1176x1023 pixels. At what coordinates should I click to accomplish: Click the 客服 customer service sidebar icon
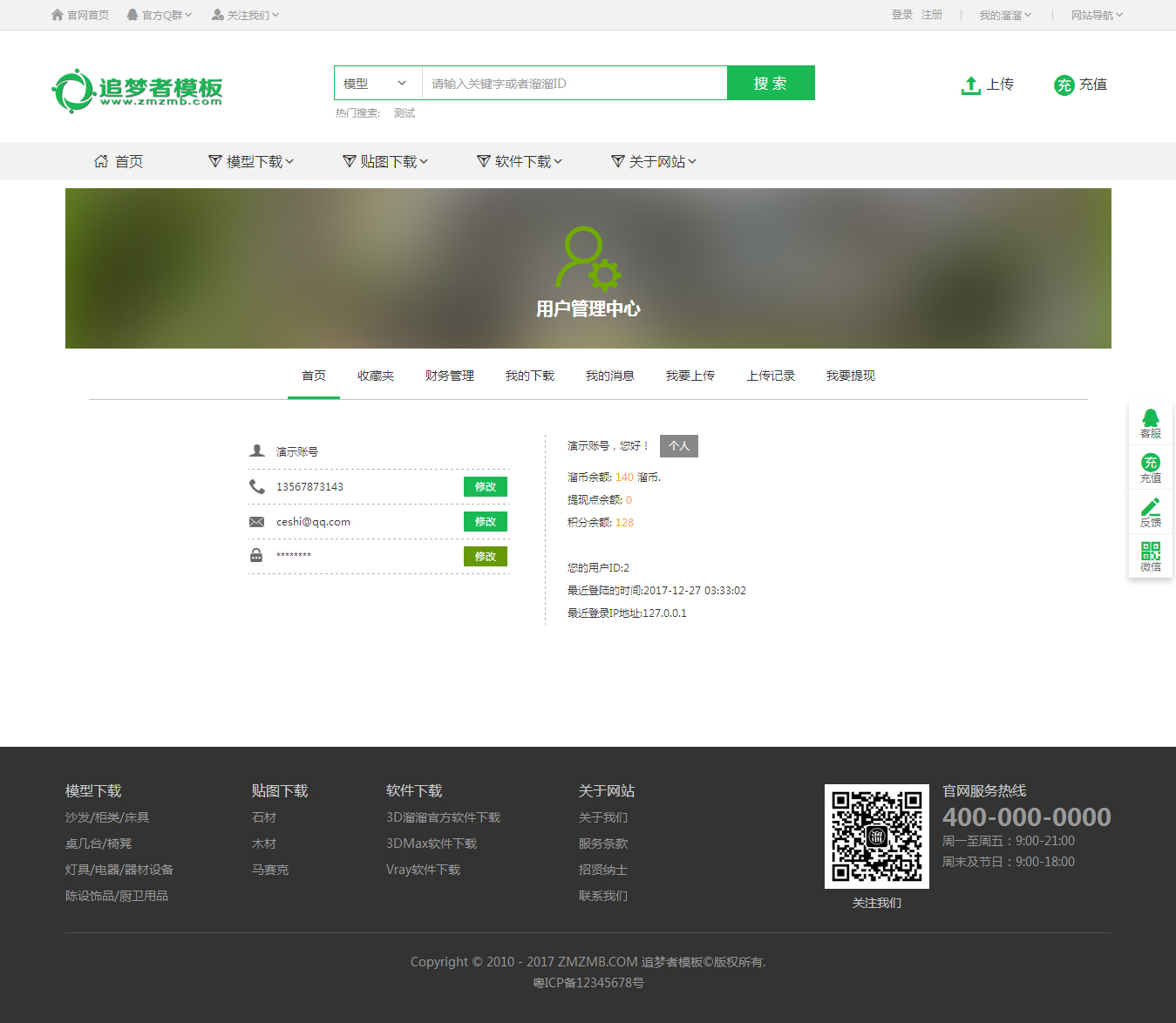[x=1150, y=423]
